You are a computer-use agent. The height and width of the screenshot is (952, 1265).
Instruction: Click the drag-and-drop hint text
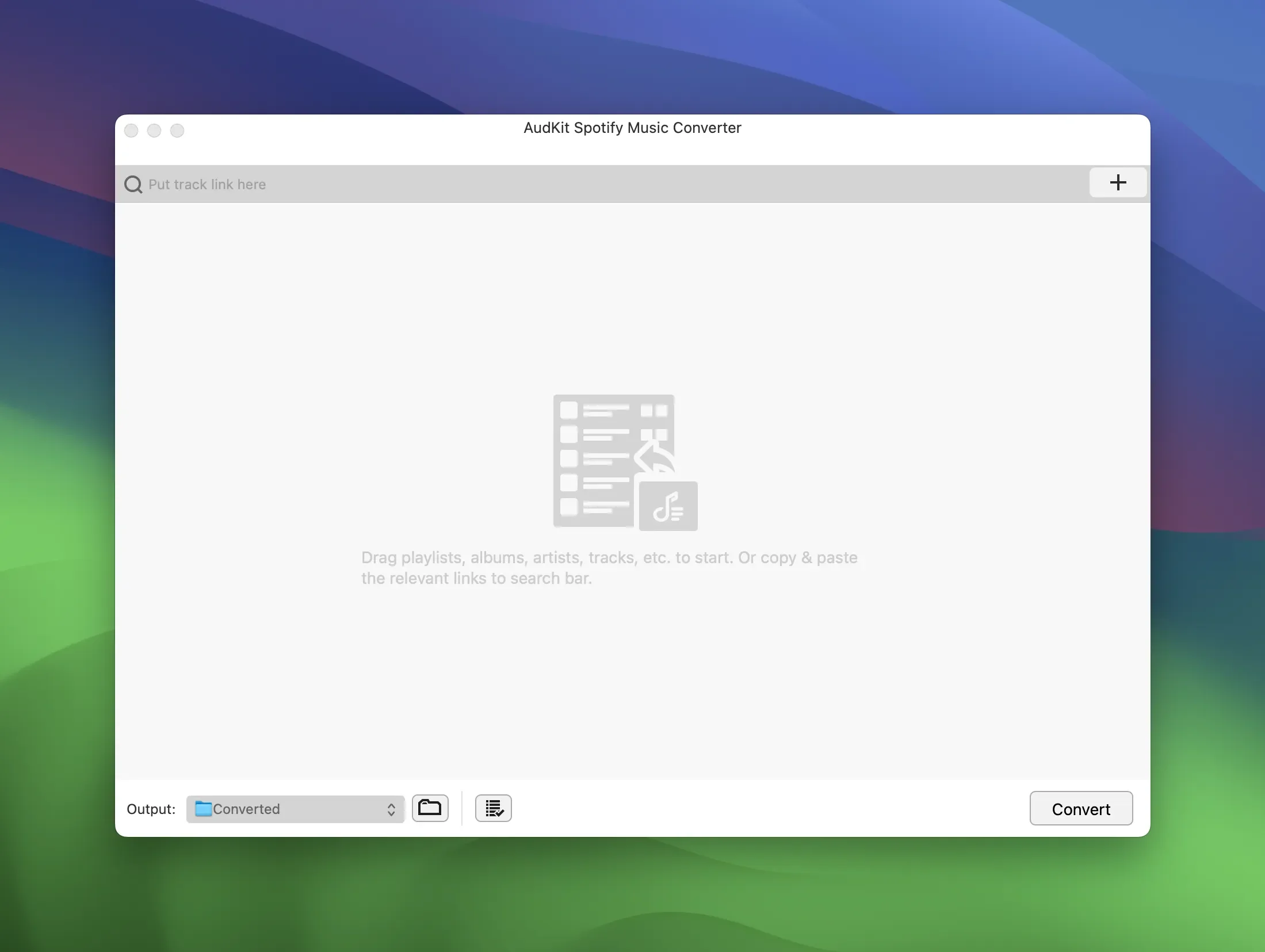click(610, 568)
